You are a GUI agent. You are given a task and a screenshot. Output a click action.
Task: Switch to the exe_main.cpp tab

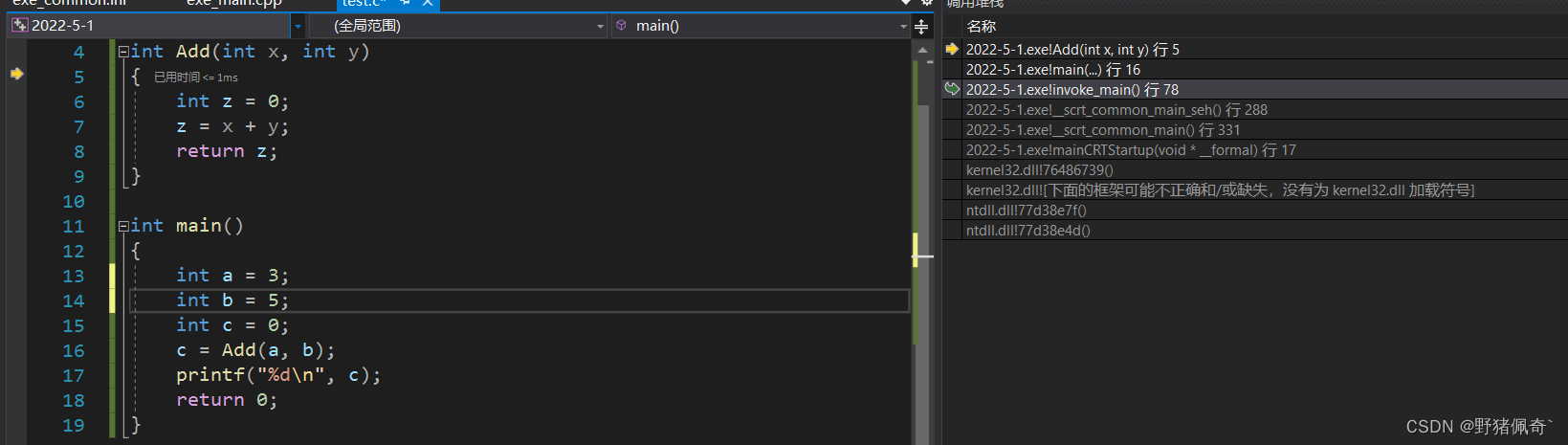(x=233, y=4)
